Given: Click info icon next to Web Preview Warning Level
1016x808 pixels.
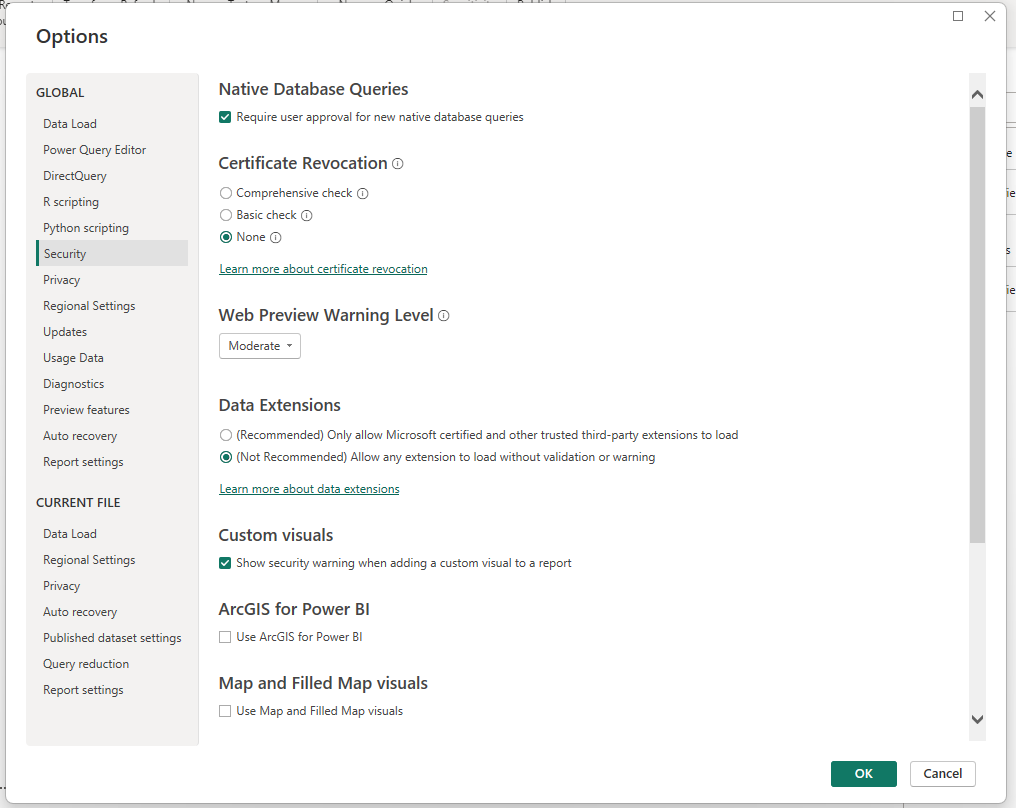Looking at the screenshot, I should [x=444, y=315].
